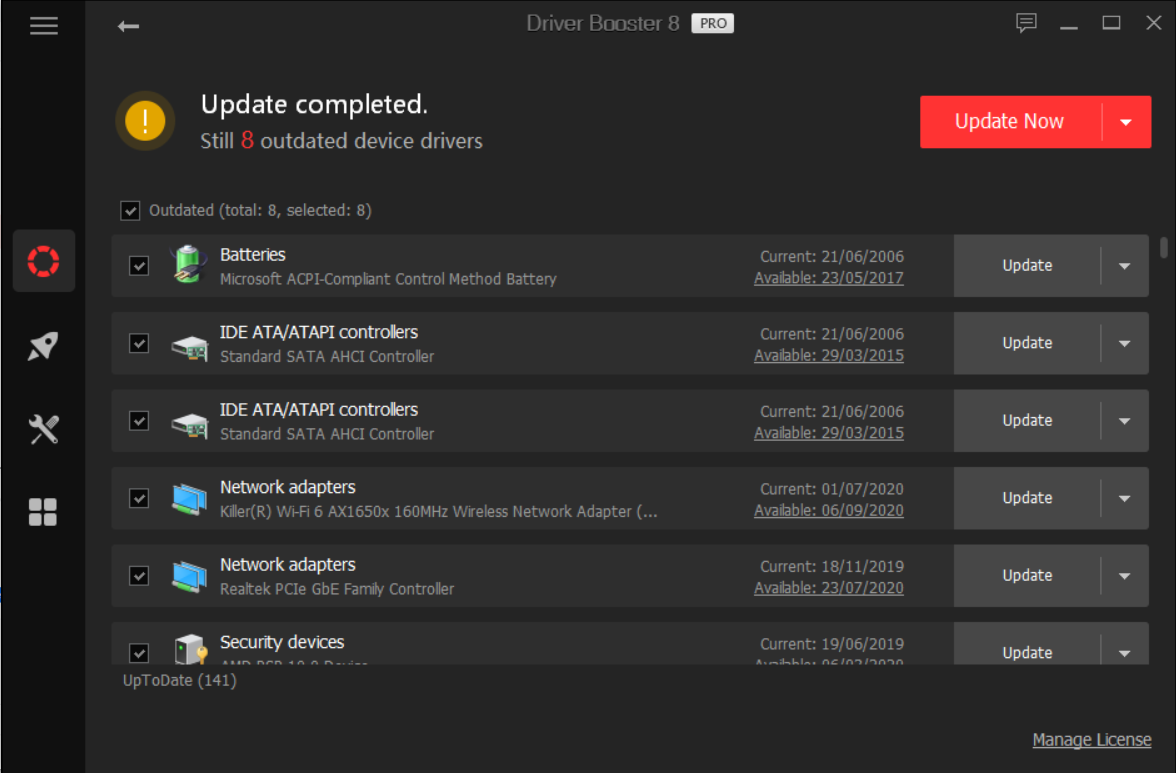Click Available: 23/05/2017 link for Batteries
The width and height of the screenshot is (1176, 773).
coord(828,278)
